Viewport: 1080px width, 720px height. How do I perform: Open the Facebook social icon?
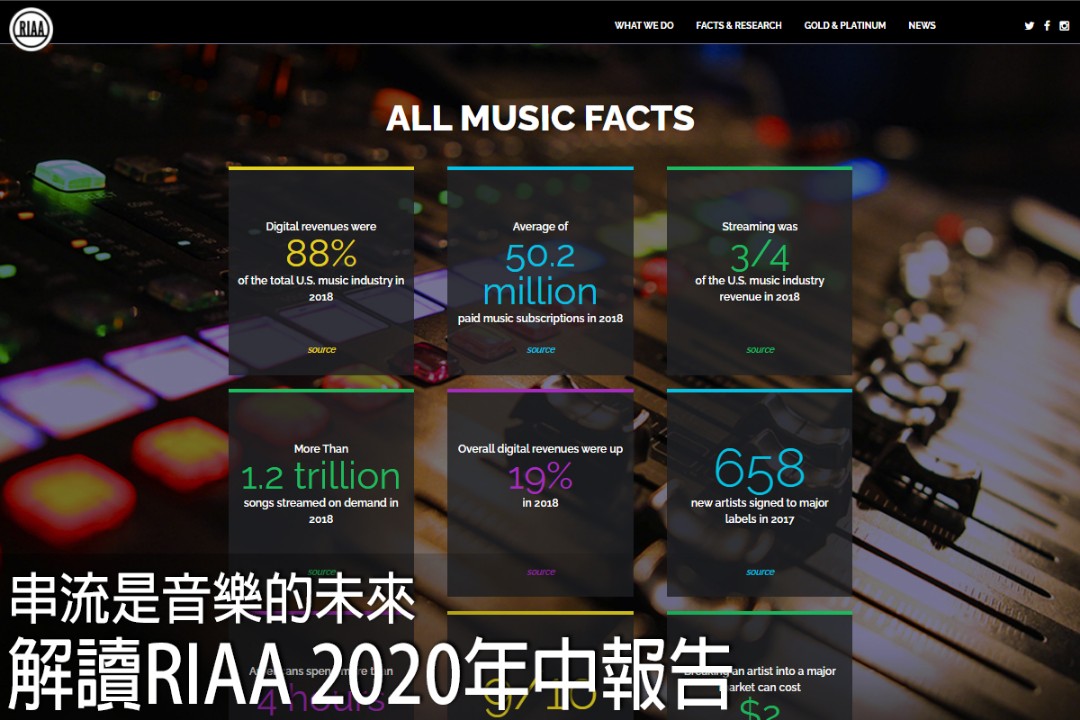click(1047, 26)
